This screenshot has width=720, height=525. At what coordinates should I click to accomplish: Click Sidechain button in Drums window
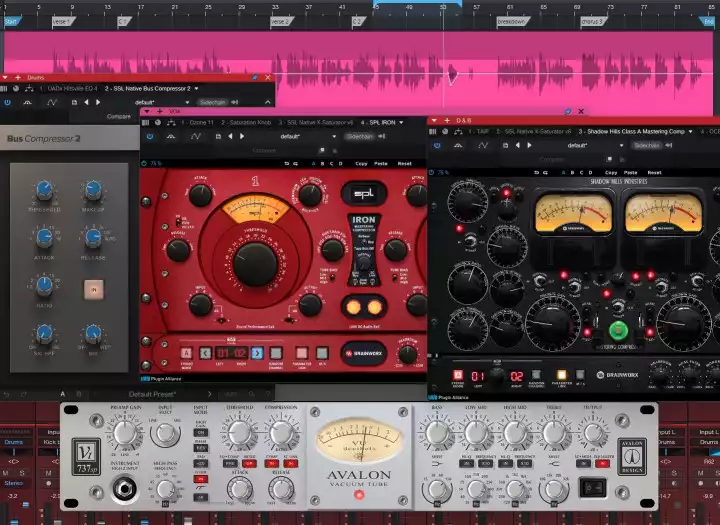tap(212, 102)
